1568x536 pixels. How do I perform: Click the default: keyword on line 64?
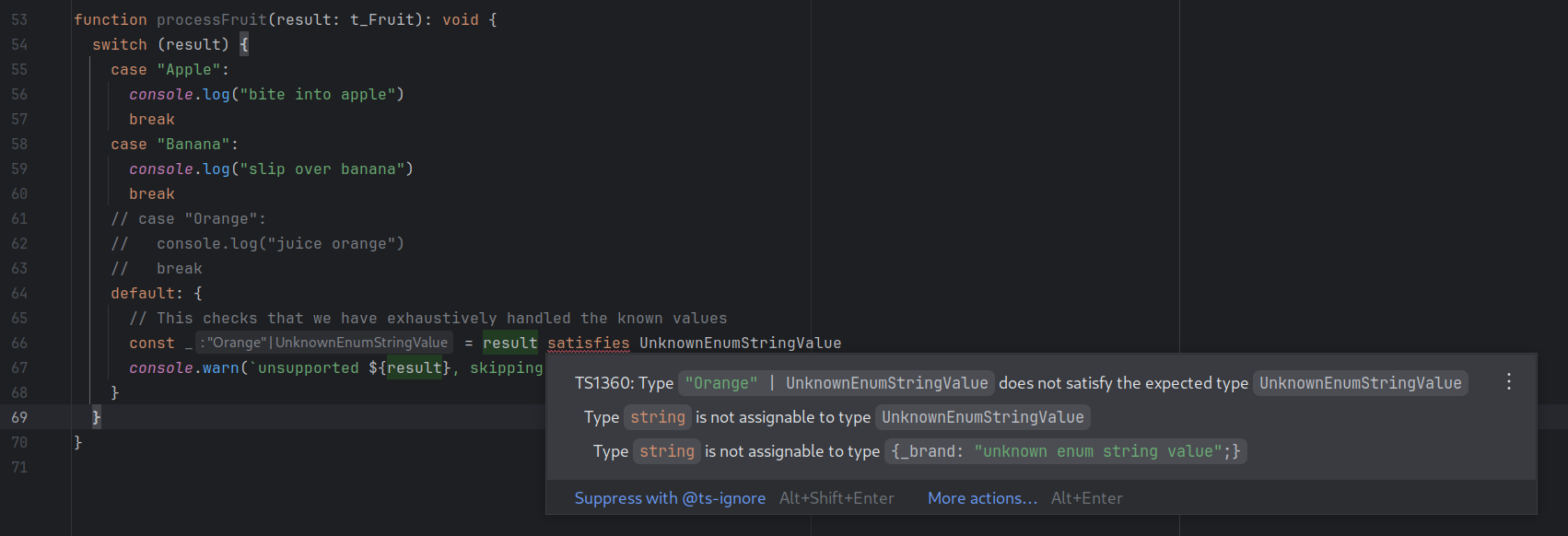[146, 293]
